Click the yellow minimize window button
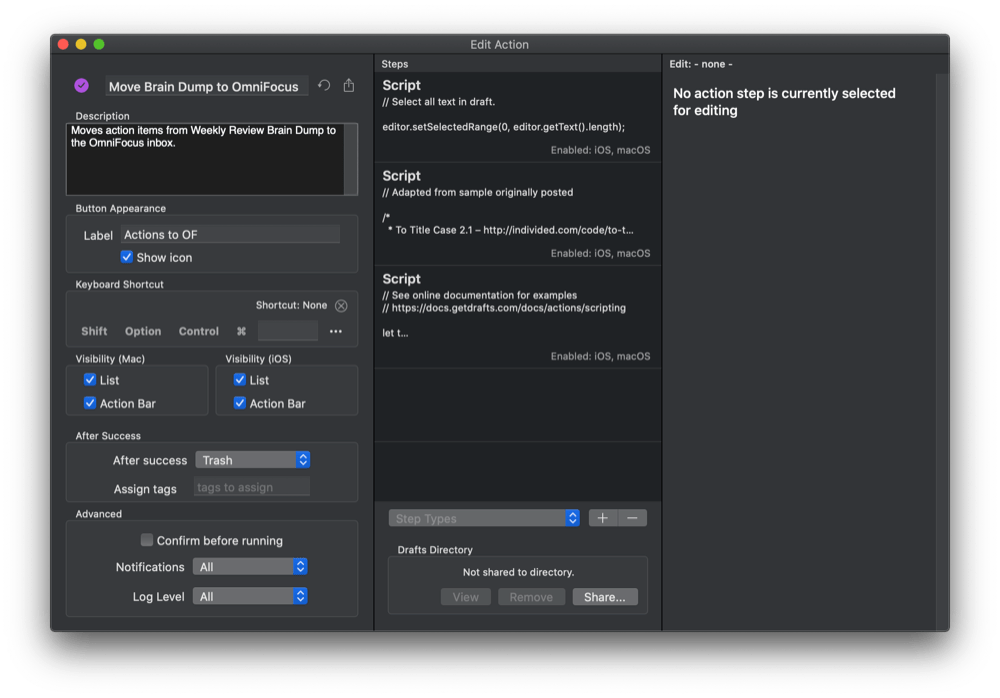Screen dimensions: 1000x698 (x=81, y=44)
